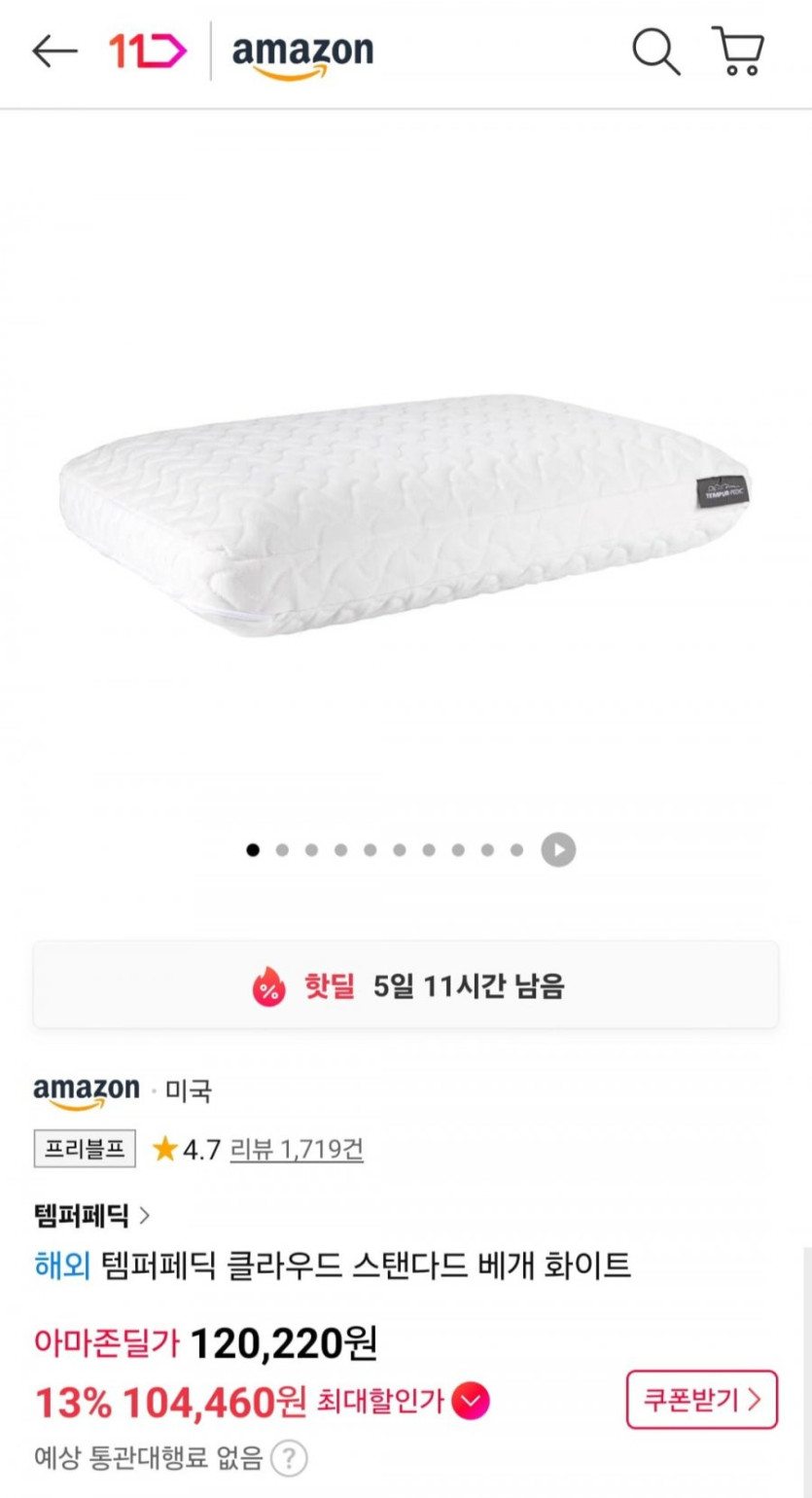Image resolution: width=812 pixels, height=1498 pixels.
Task: Open customs fee help question mark
Action: click(289, 1458)
